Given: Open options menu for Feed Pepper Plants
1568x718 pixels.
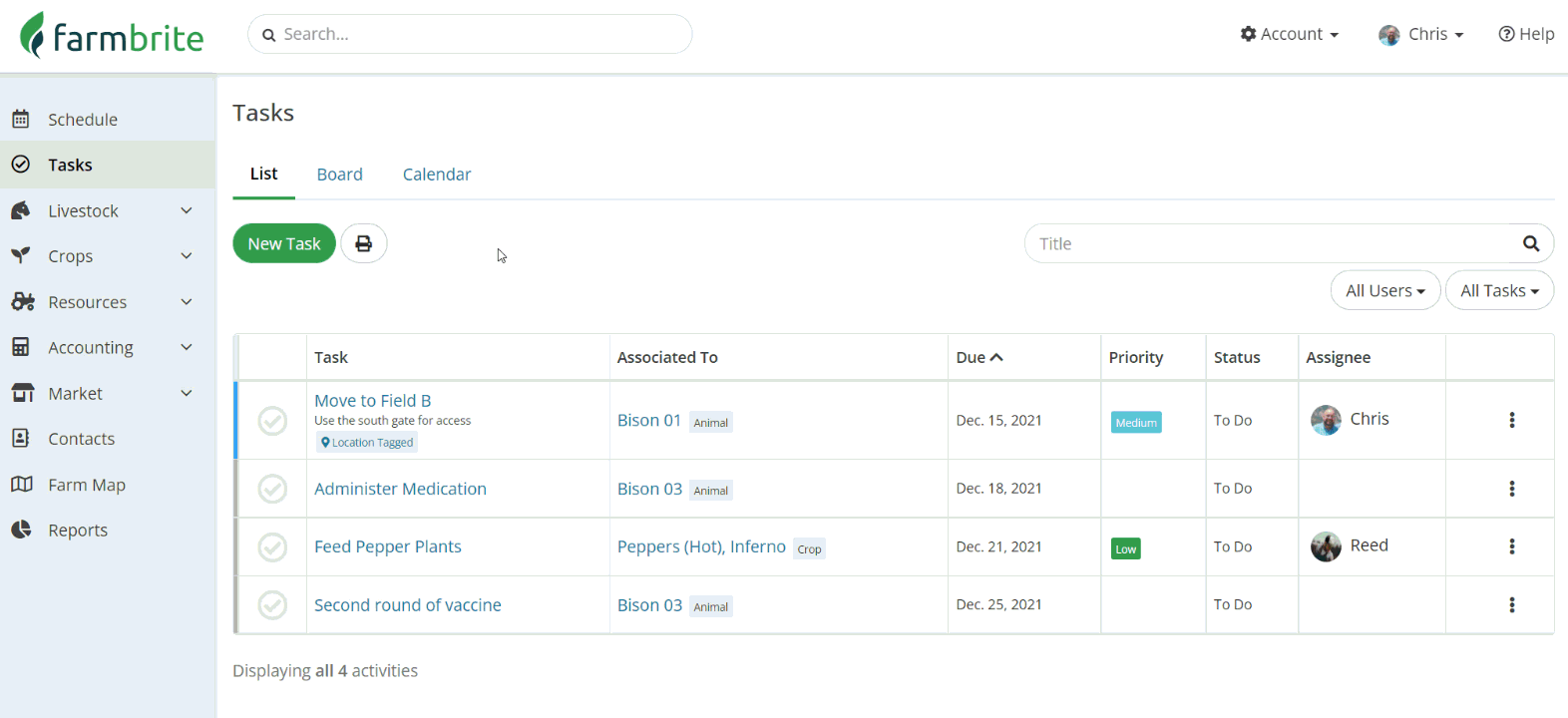Looking at the screenshot, I should (x=1512, y=546).
